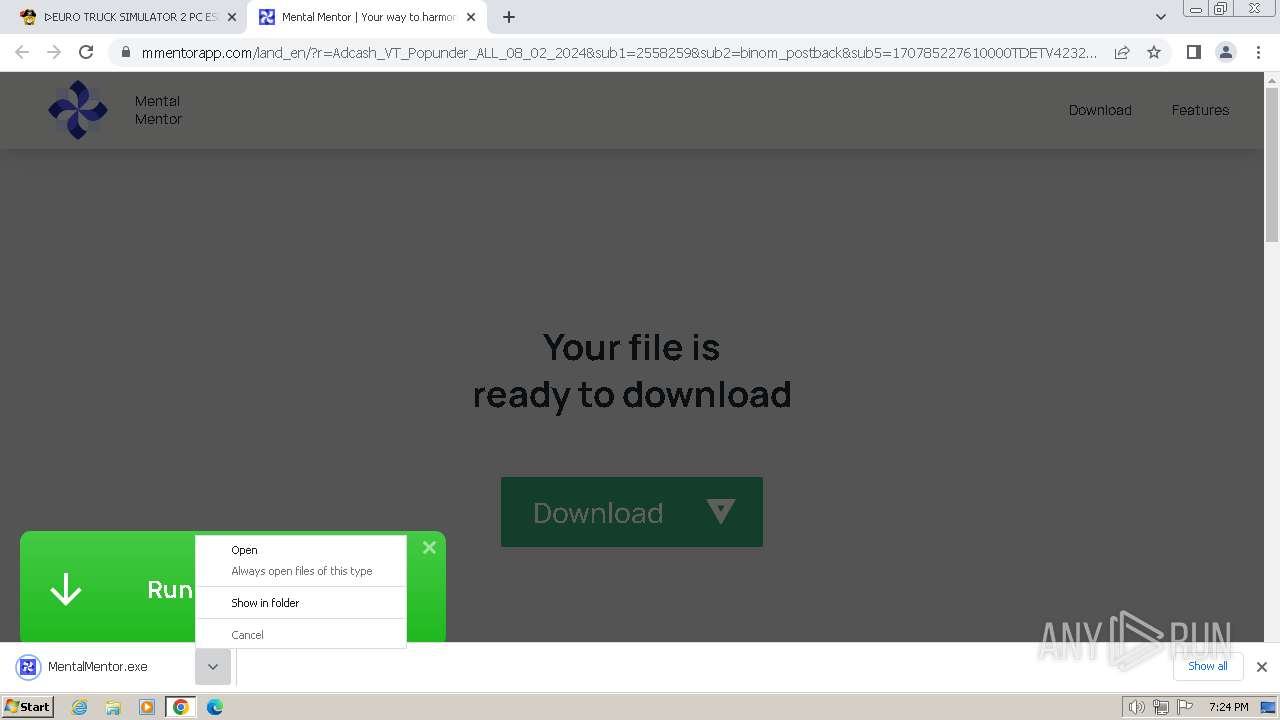Launch Microsoft Edge from taskbar
This screenshot has height=720, width=1280.
coord(215,707)
